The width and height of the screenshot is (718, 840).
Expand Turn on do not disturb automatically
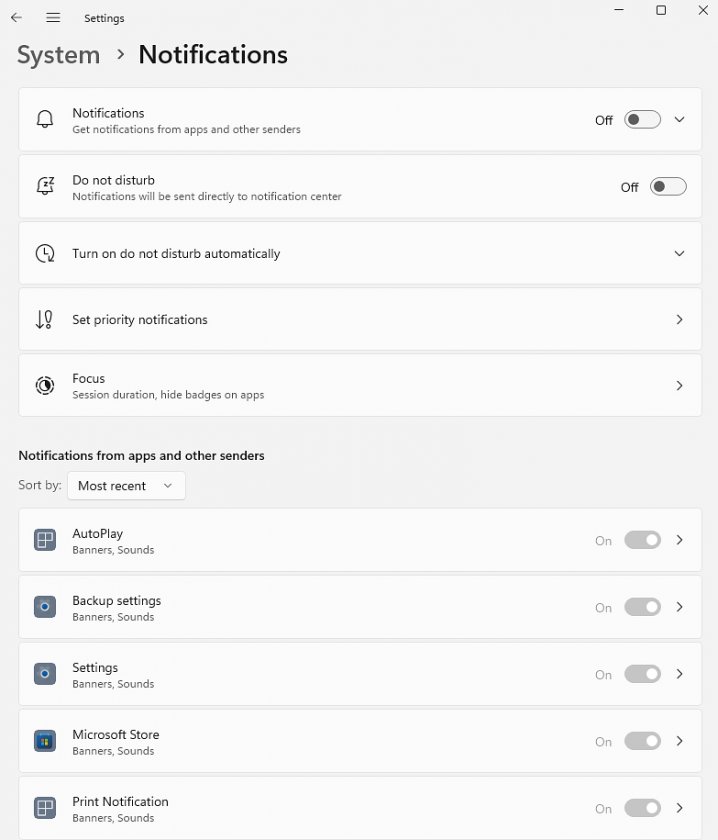click(x=360, y=253)
